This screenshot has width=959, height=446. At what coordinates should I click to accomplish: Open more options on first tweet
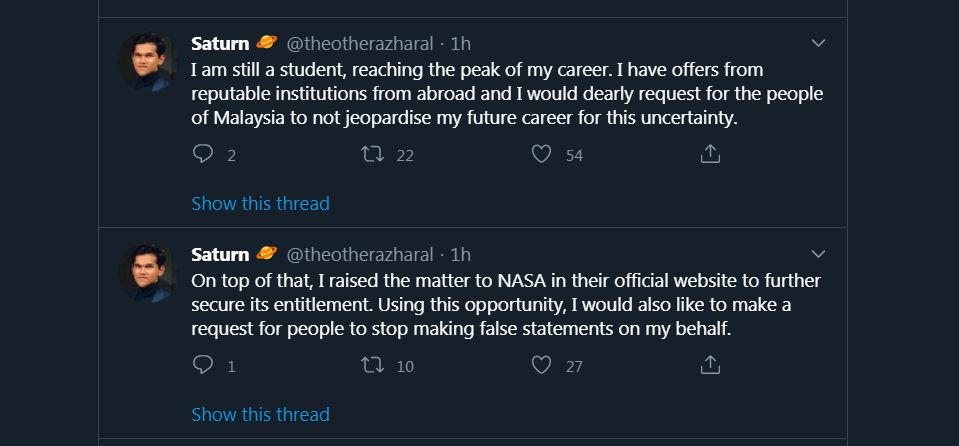point(818,43)
